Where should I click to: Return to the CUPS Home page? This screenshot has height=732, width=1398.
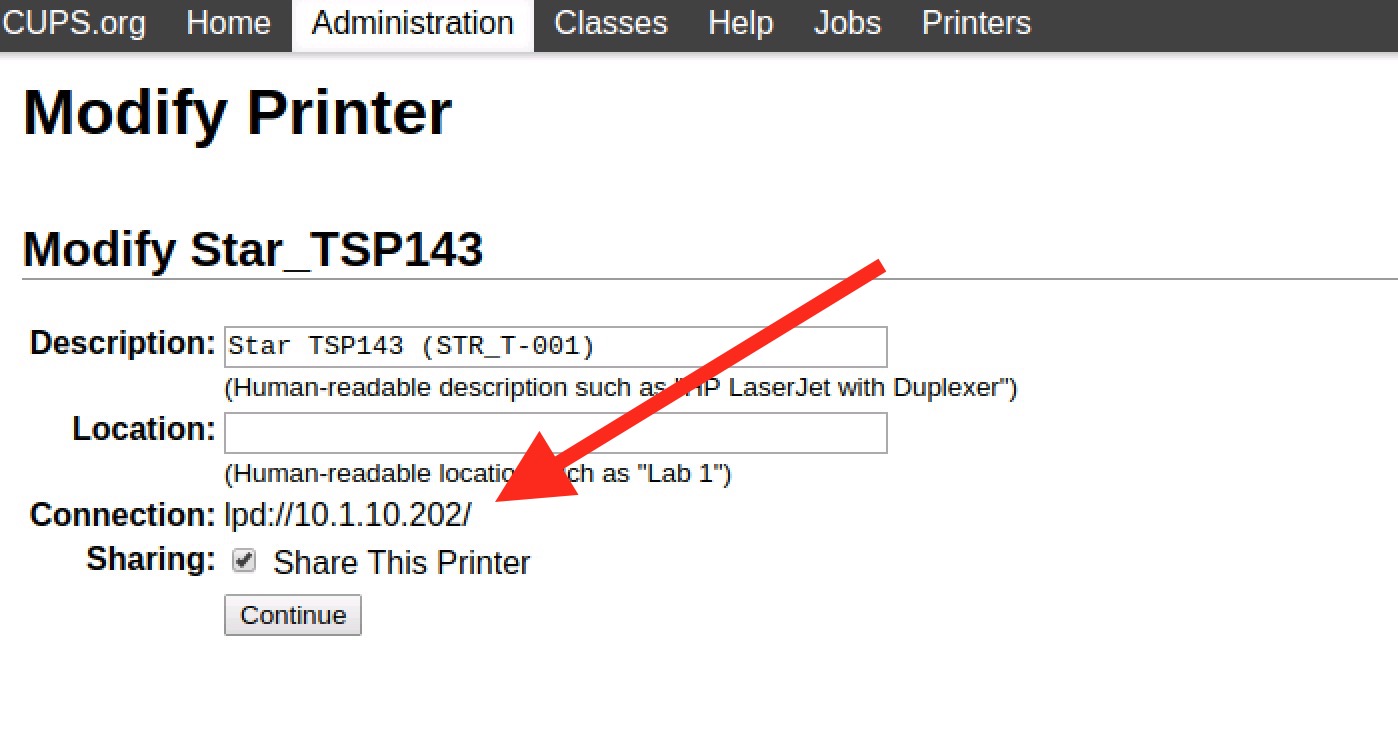tap(228, 24)
